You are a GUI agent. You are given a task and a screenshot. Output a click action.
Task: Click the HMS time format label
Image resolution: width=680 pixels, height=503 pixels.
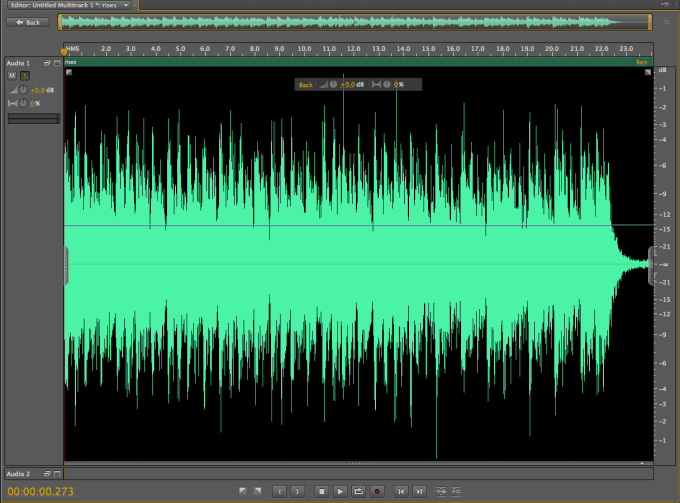point(73,49)
